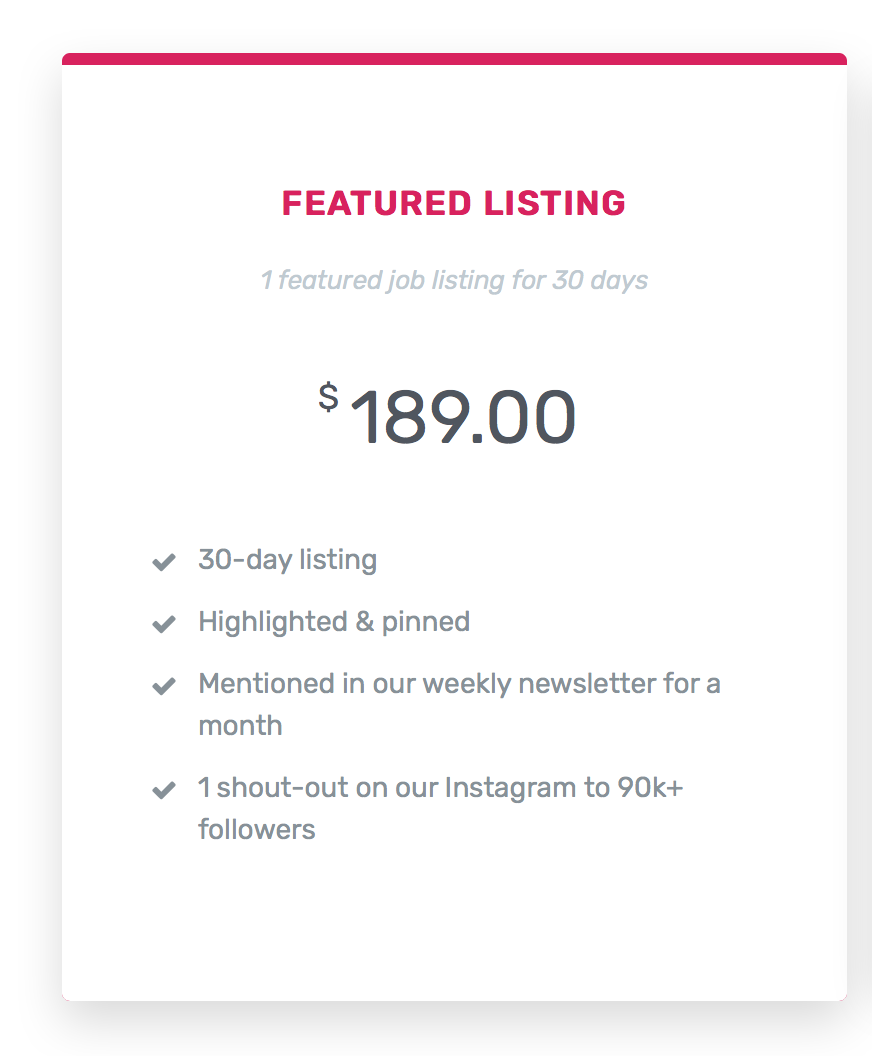872x1056 pixels.
Task: Click the weekly newsletter feature text
Action: (x=459, y=704)
